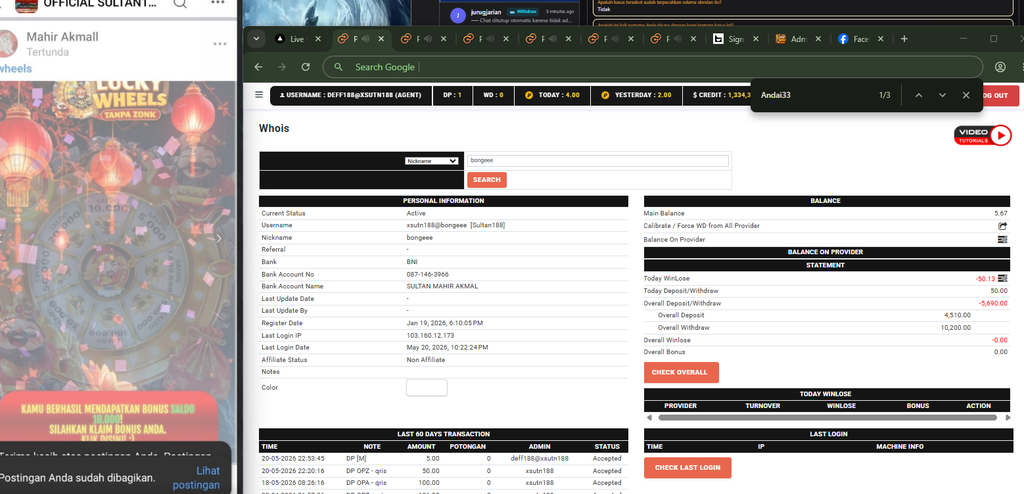Click the CHECK LAST LOGIN button
1024x494 pixels.
(x=687, y=468)
